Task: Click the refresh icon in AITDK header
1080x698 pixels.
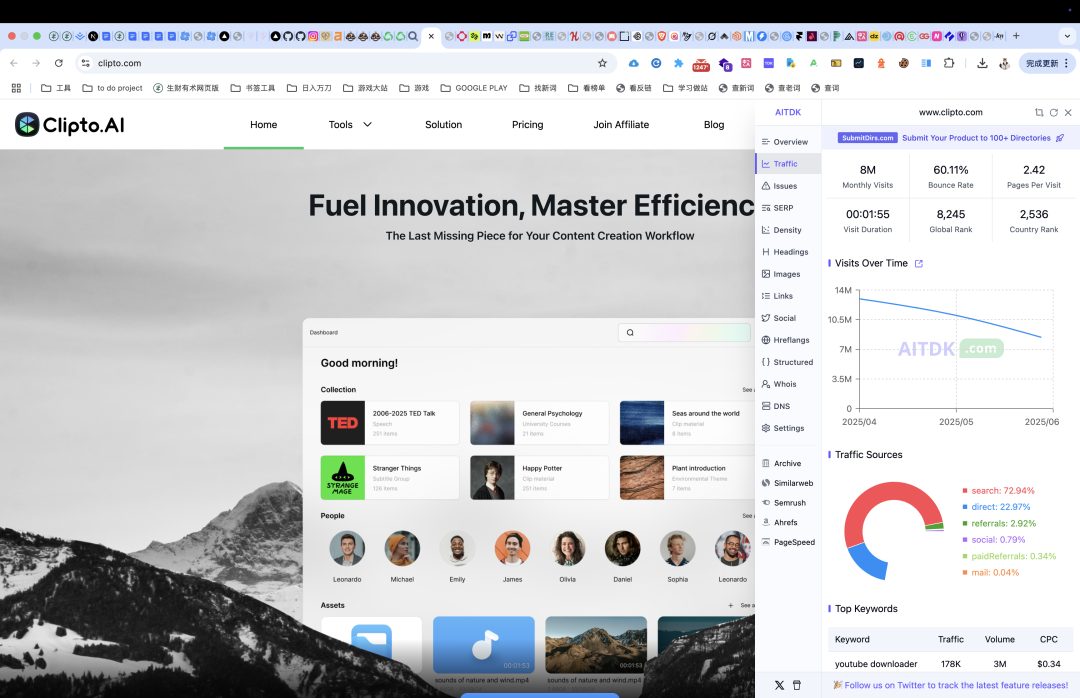Action: 1054,112
